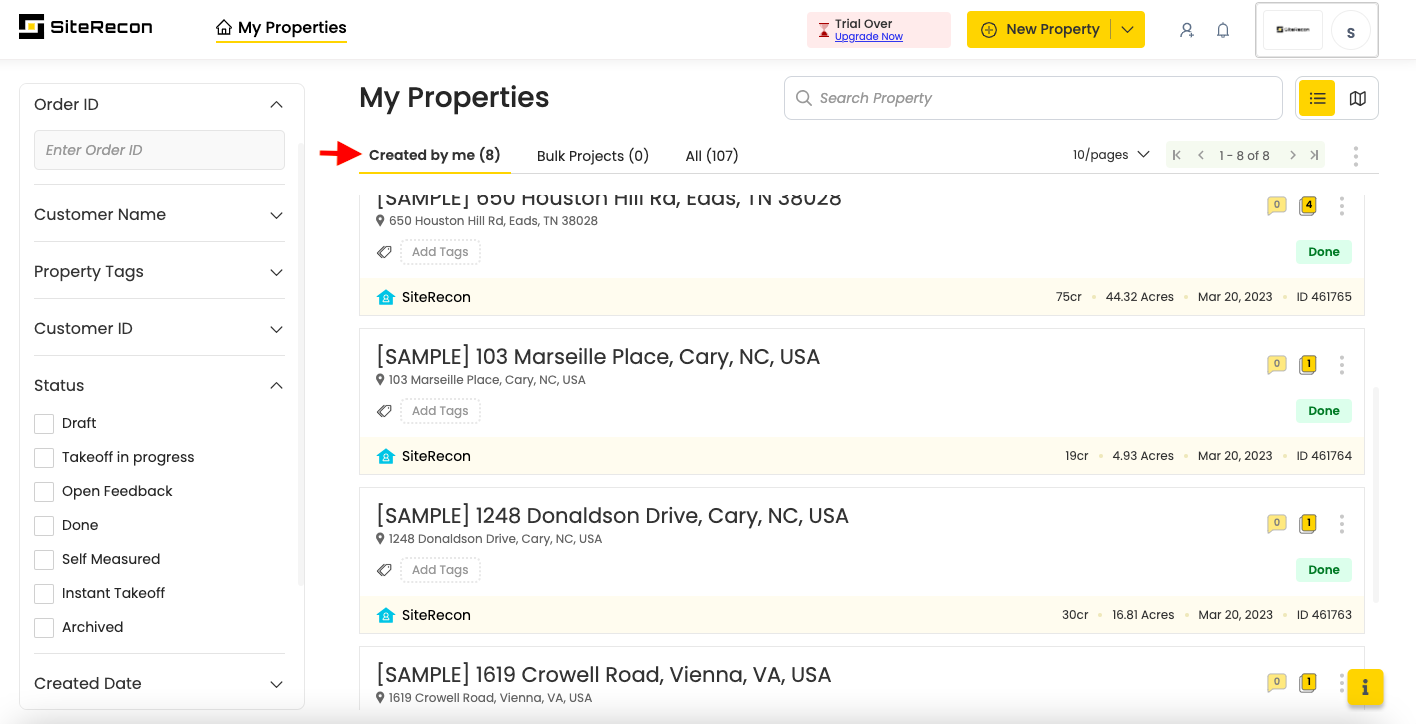The width and height of the screenshot is (1416, 724).
Task: Click the invite user icon
Action: tap(1187, 30)
